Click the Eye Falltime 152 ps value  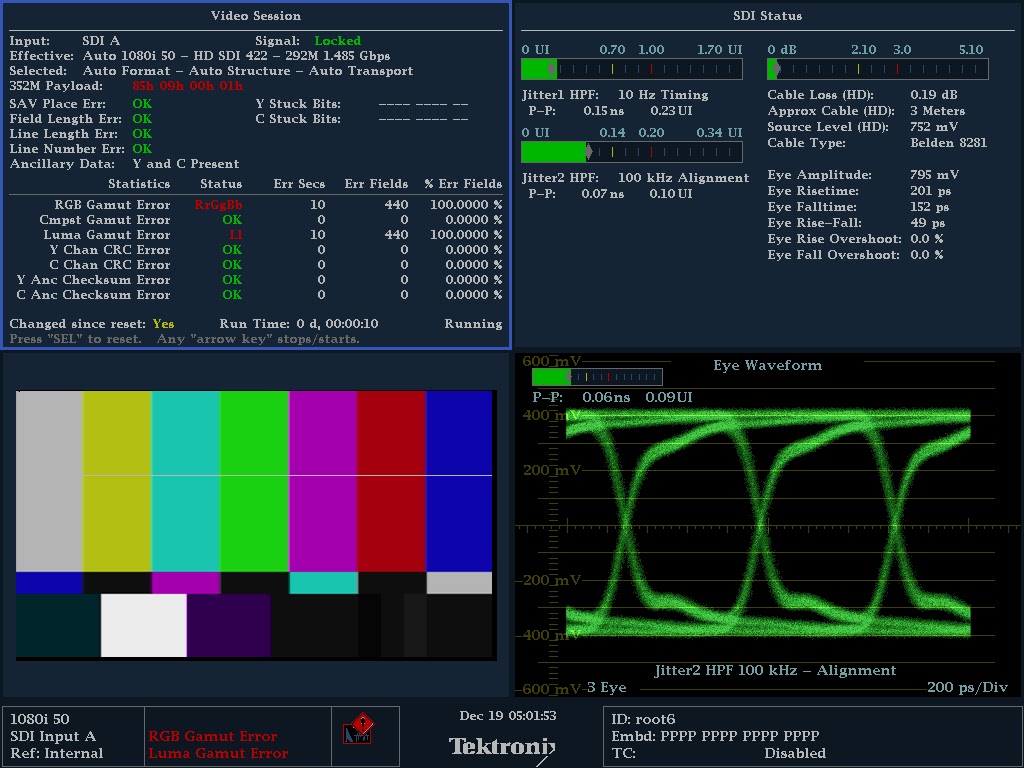click(x=930, y=206)
